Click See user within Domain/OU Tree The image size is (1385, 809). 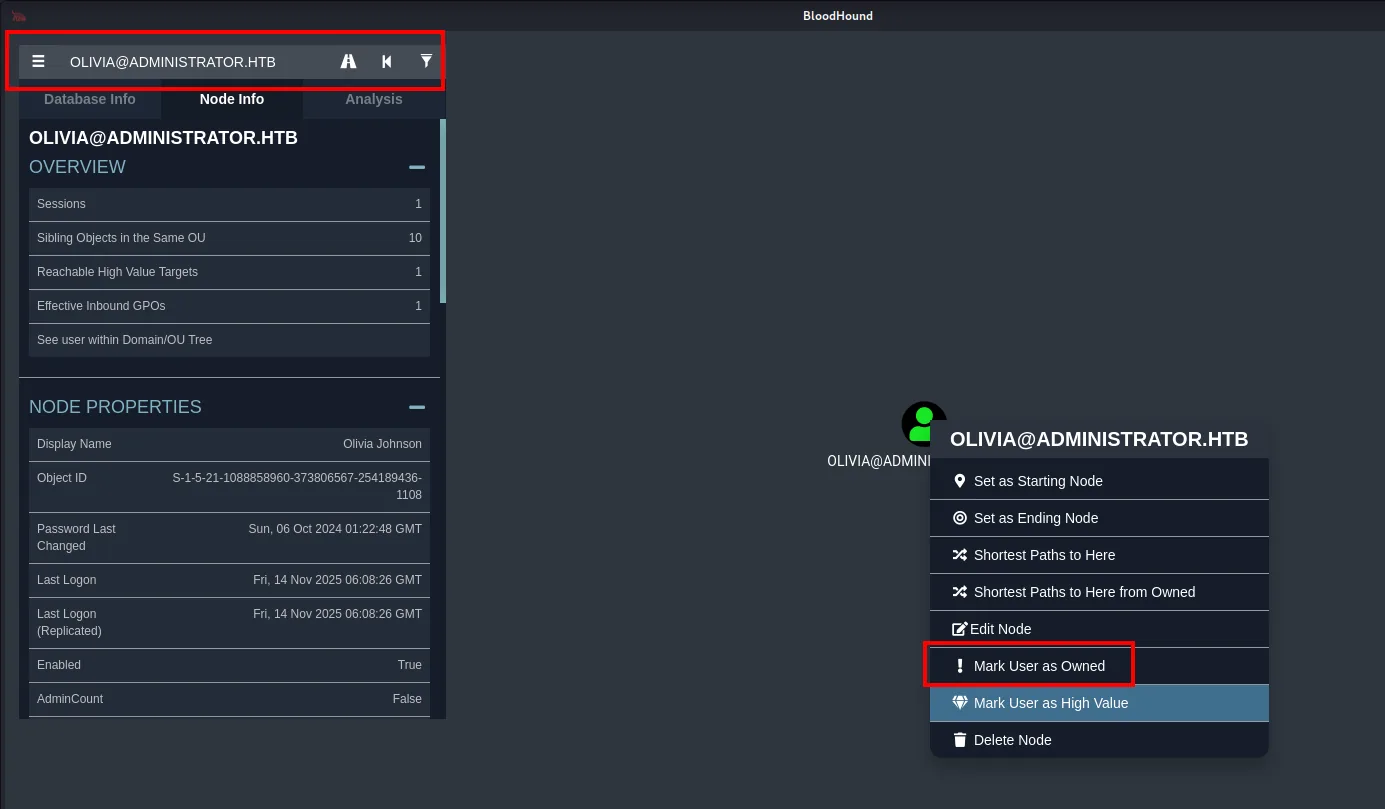point(229,340)
